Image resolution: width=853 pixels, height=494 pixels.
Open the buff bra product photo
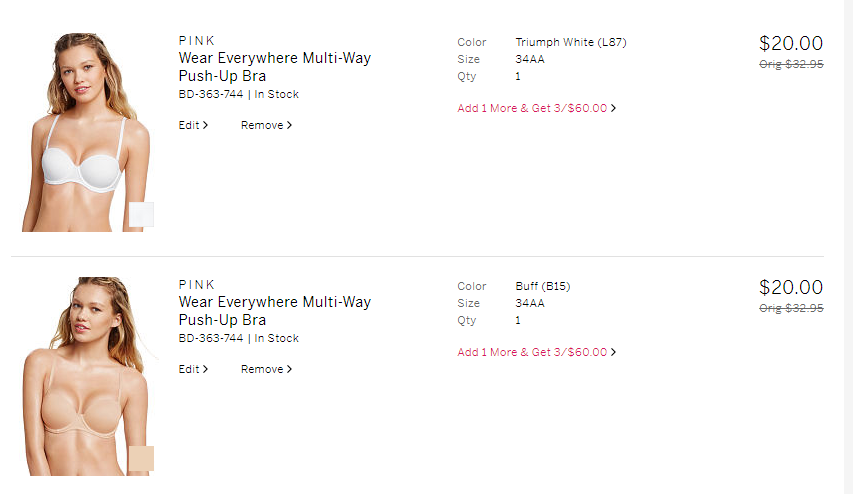click(85, 376)
